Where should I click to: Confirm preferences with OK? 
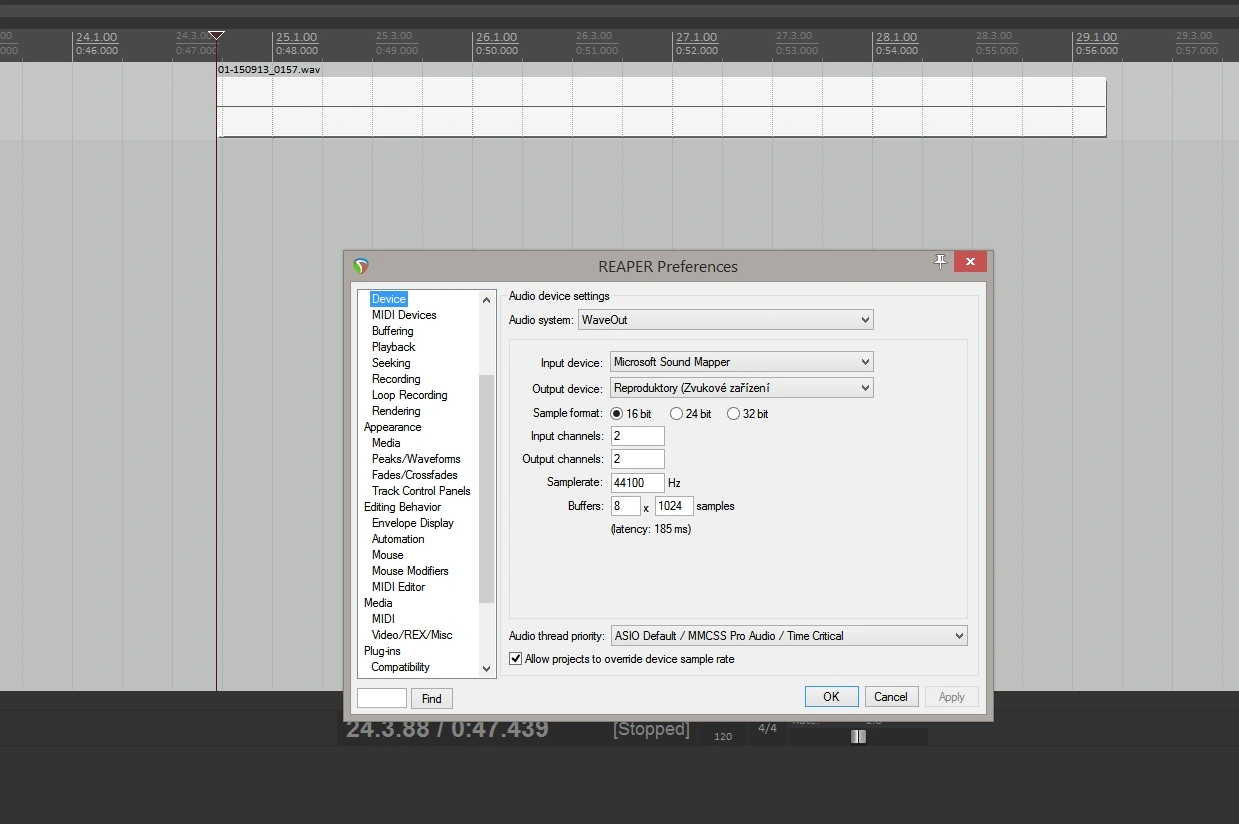tap(831, 697)
